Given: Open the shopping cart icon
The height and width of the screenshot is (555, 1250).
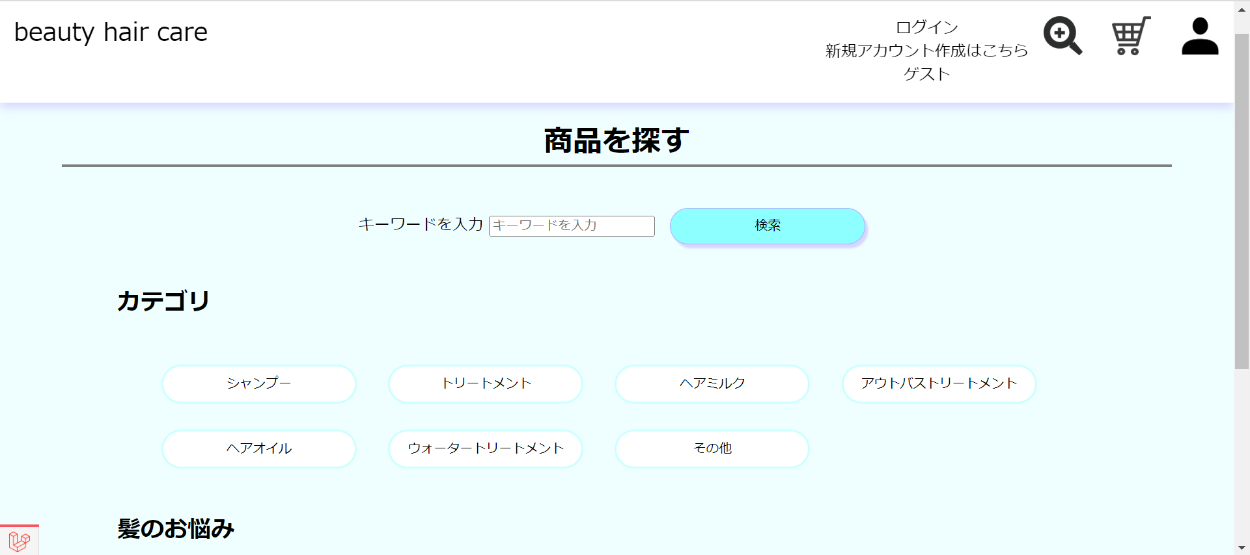Looking at the screenshot, I should point(1131,36).
